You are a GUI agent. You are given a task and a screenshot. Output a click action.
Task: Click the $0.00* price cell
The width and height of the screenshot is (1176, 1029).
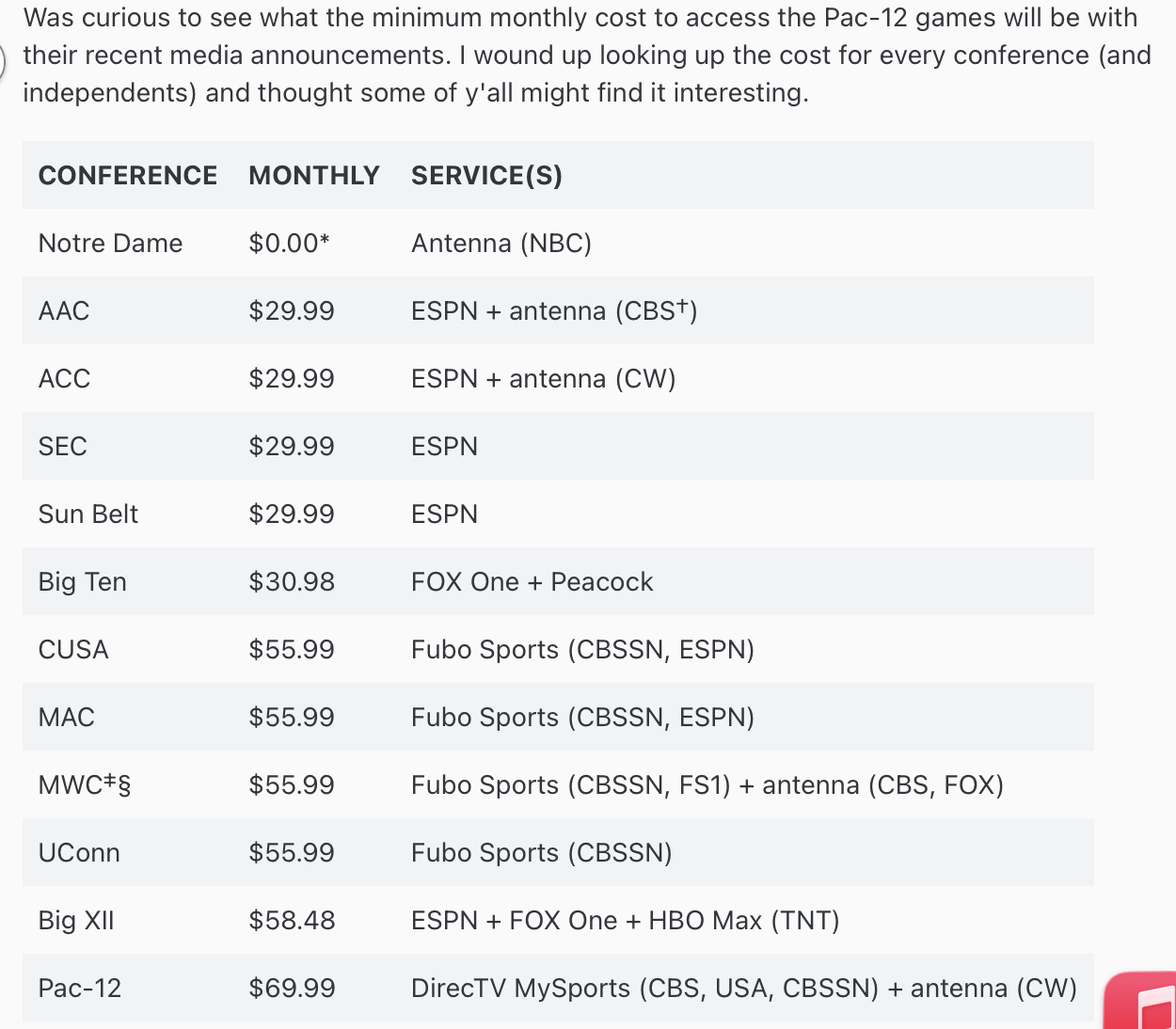click(x=289, y=244)
